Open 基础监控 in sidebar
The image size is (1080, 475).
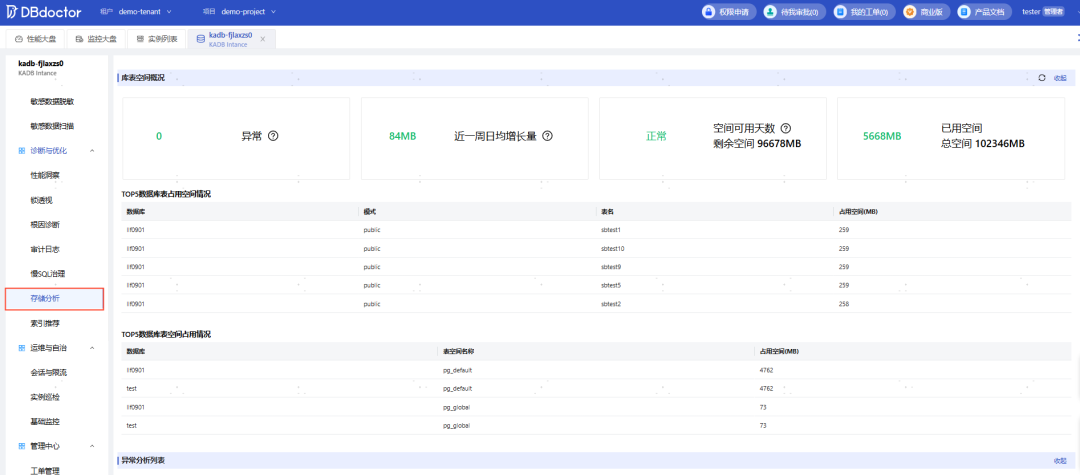45,421
